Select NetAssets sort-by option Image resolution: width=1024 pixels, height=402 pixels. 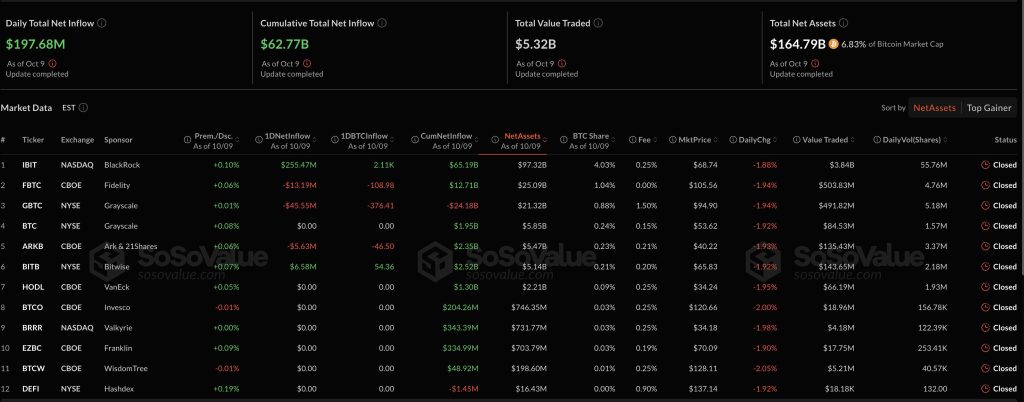[x=935, y=108]
